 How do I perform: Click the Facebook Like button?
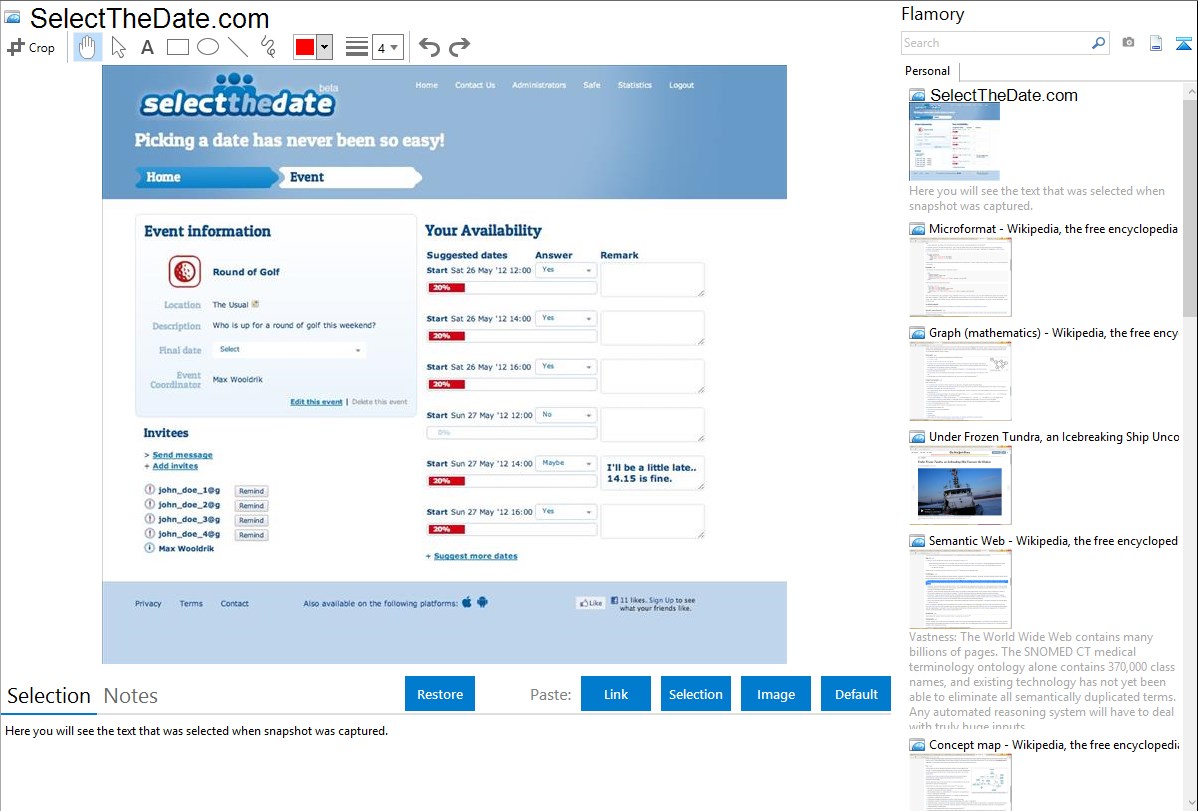point(591,603)
